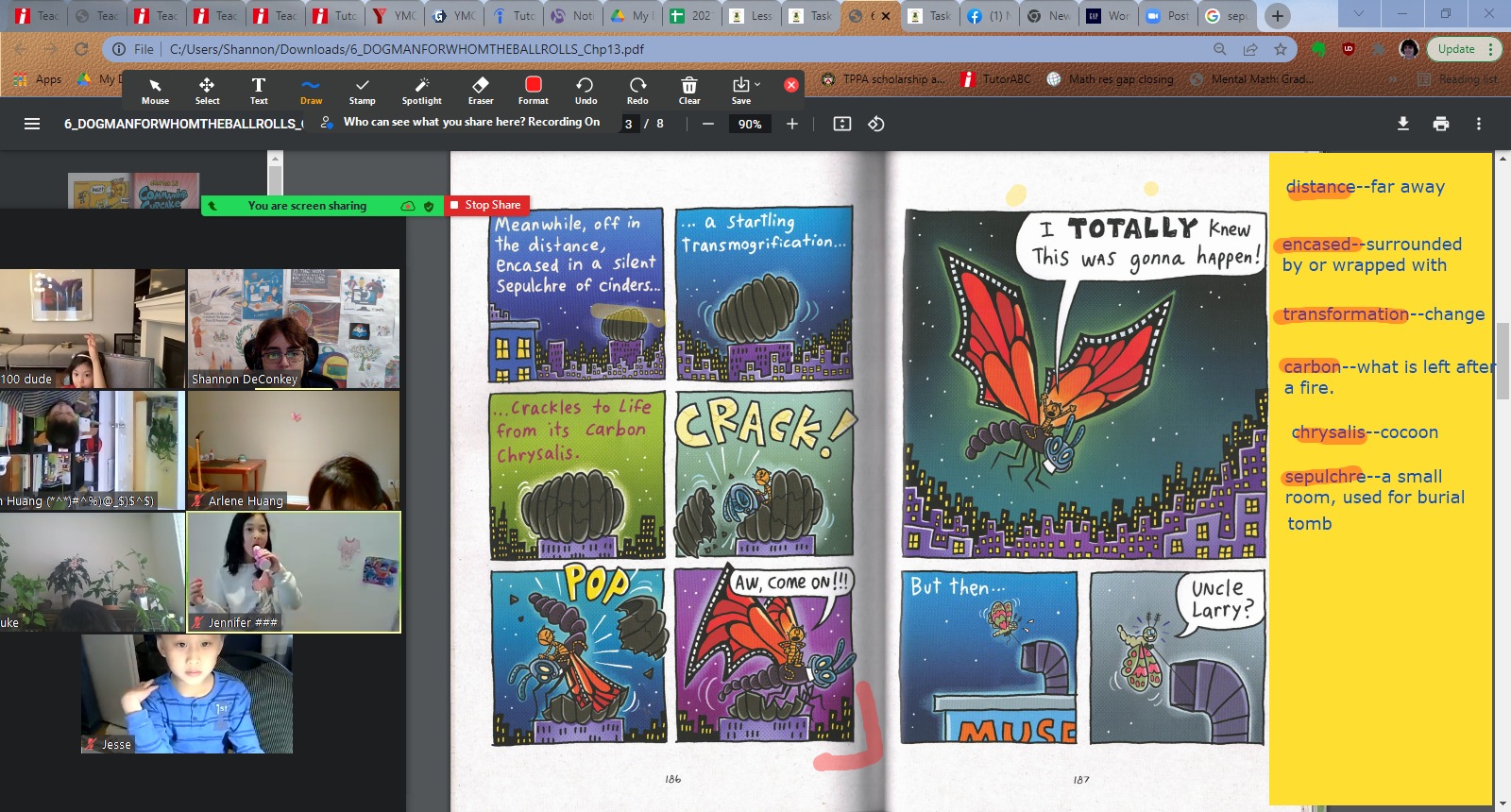Expand the Save dropdown arrow

757,85
